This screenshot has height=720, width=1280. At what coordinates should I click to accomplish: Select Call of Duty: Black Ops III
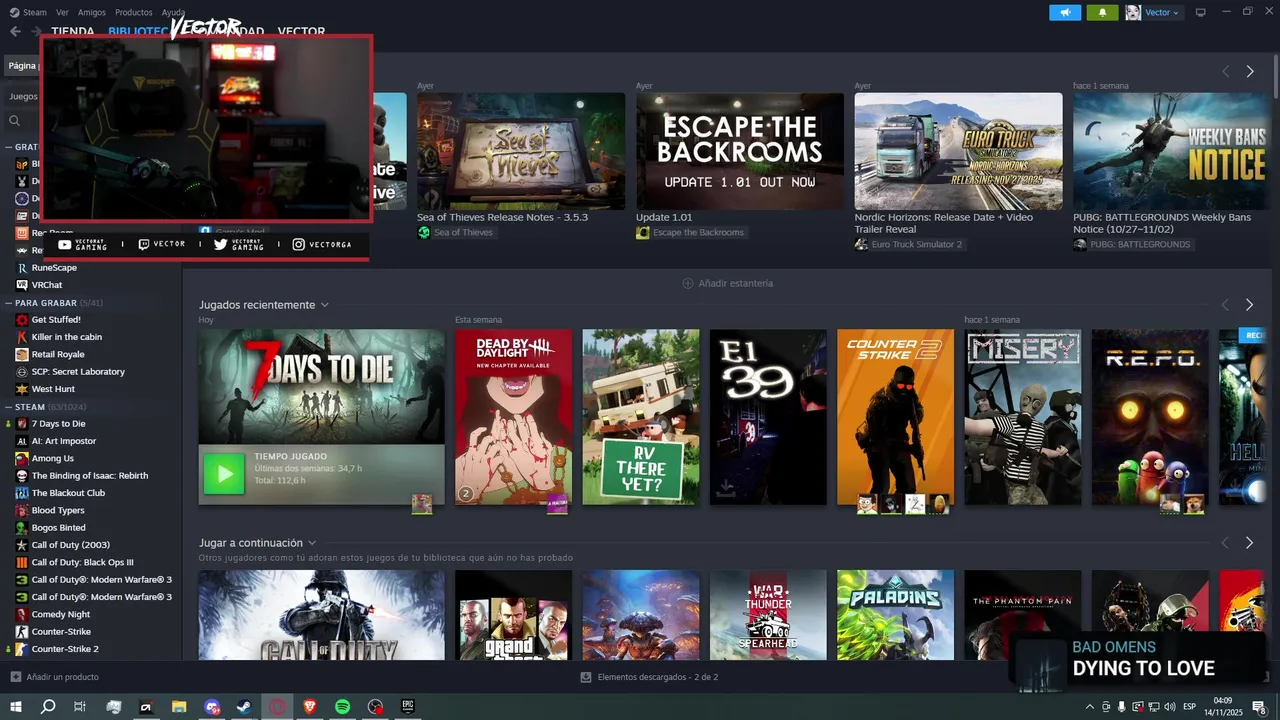[x=82, y=562]
